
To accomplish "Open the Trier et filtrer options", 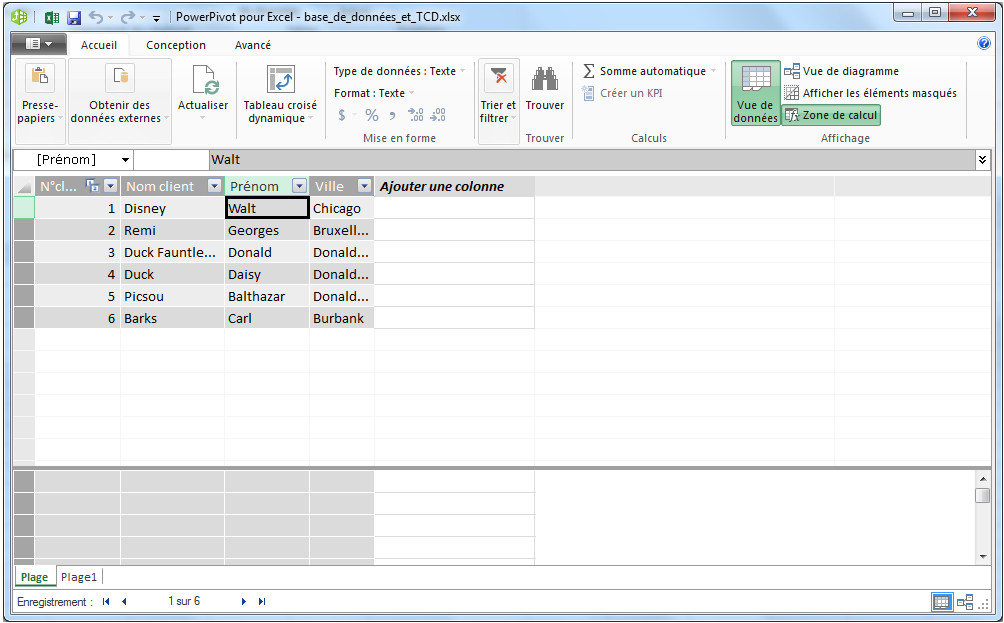I will tap(498, 101).
